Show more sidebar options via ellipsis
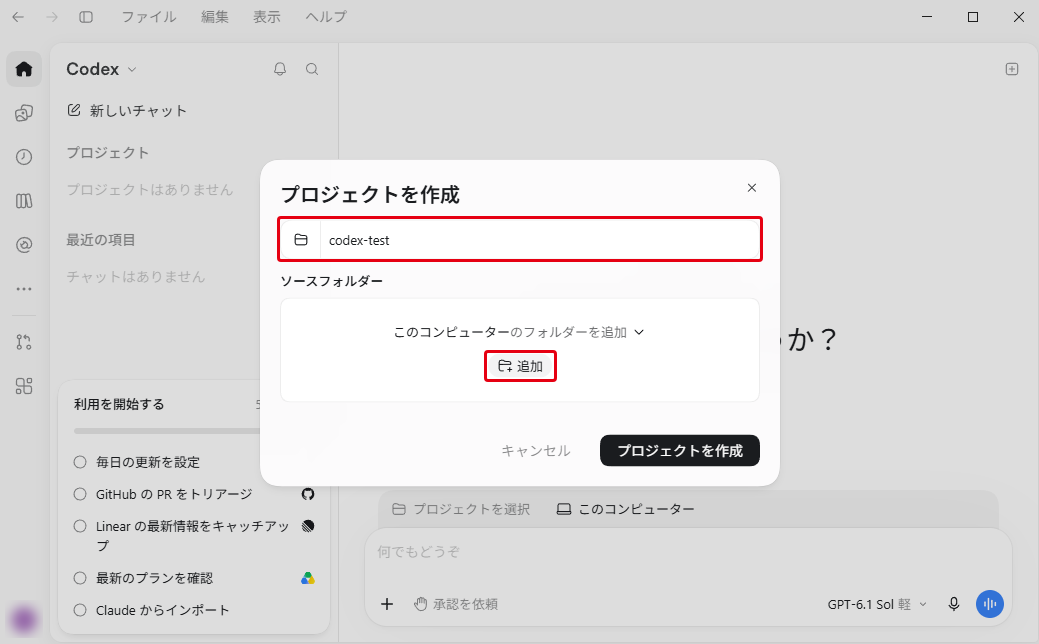The width and height of the screenshot is (1039, 644). [24, 289]
